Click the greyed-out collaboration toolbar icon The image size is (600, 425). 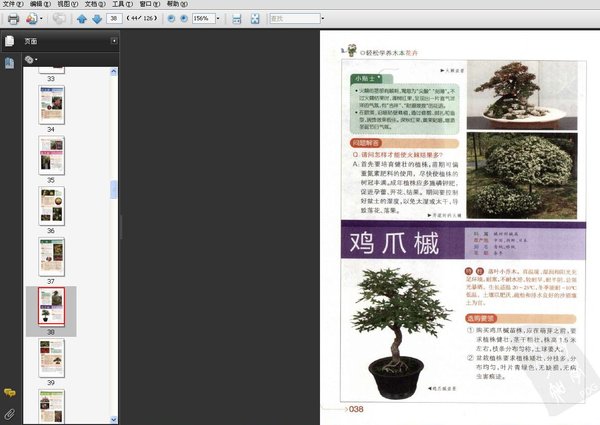click(59, 18)
